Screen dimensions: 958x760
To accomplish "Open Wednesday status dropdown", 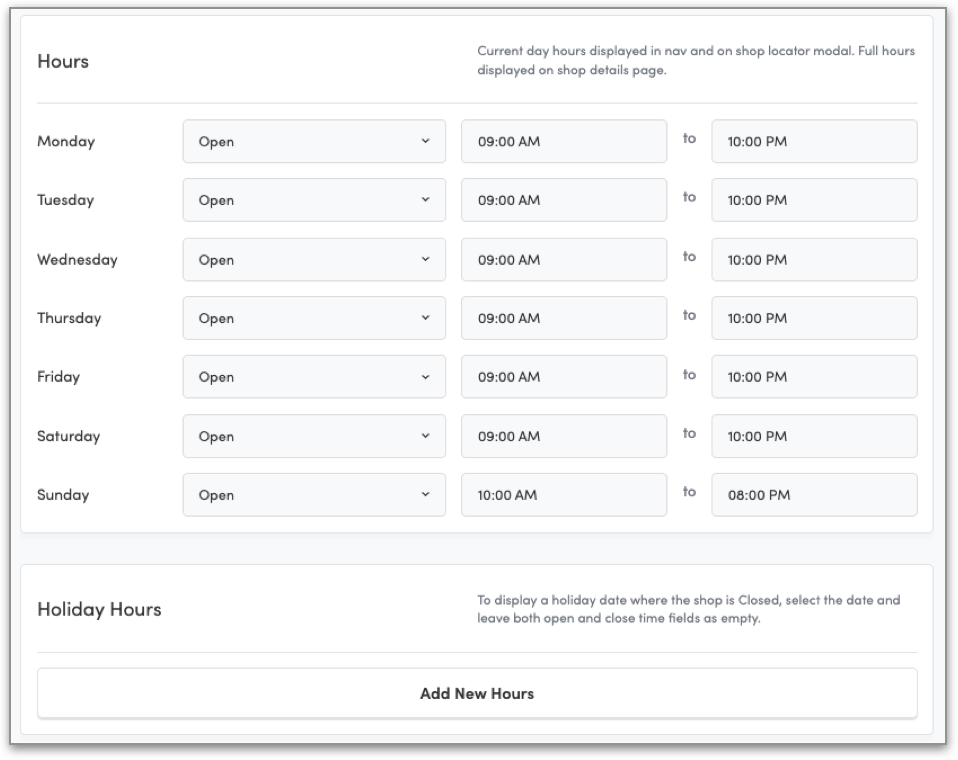I will pos(314,259).
